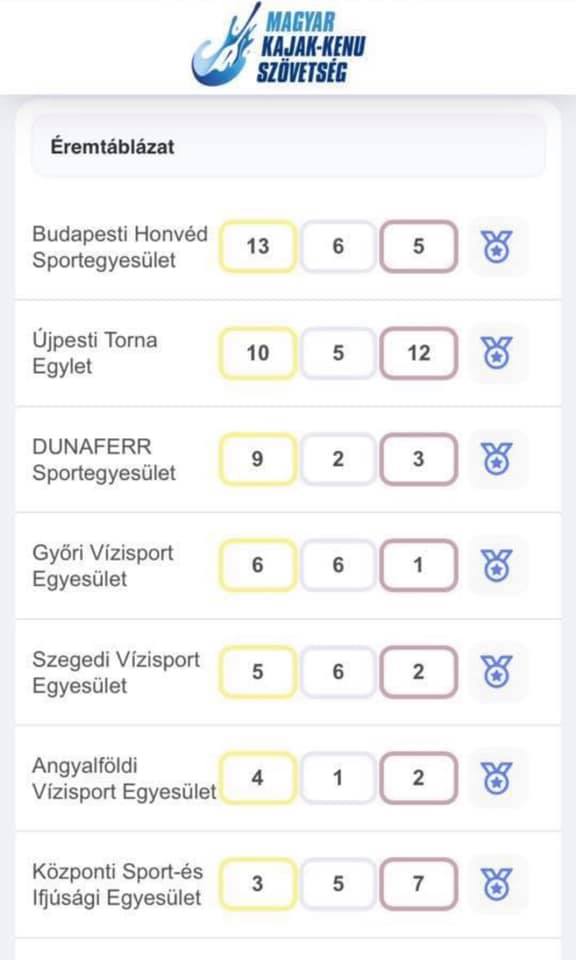Open medal icon for Központi Sport-és Ifjúsági Egyesület

click(497, 884)
